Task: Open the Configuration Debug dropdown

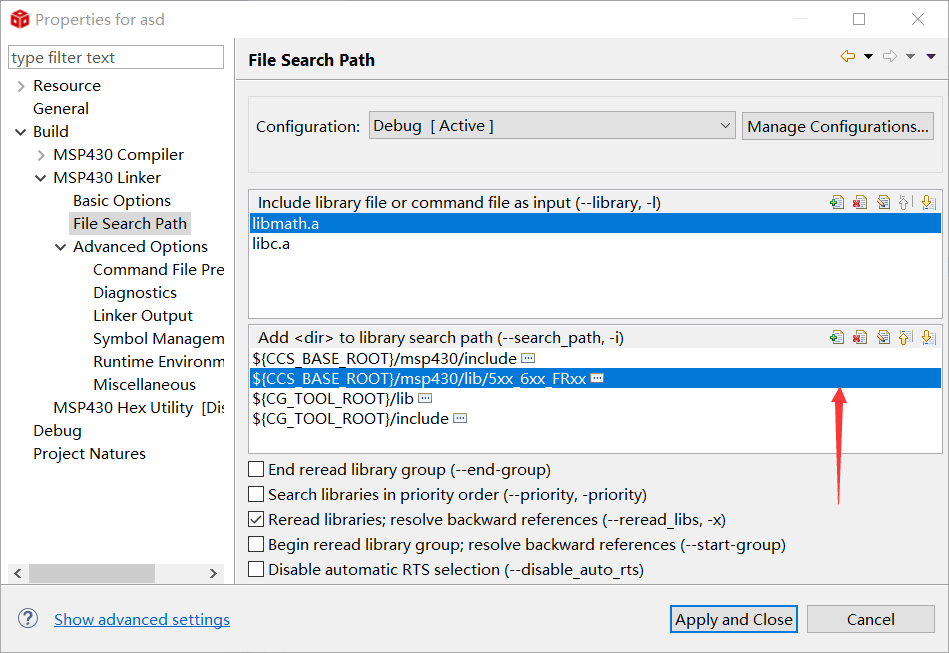Action: click(552, 126)
